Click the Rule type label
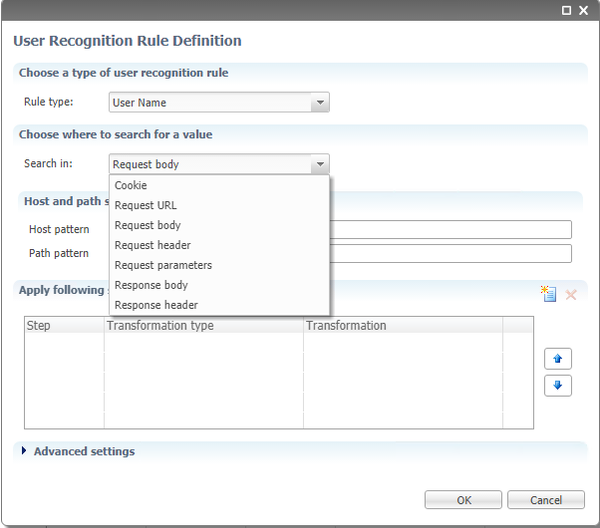 point(49,102)
